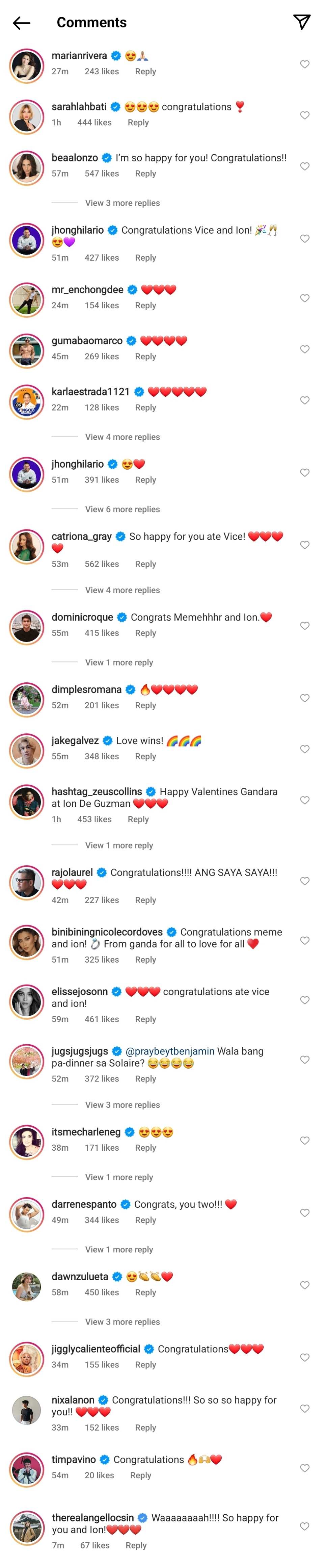Viewport: 327px width, 1568px height.
Task: View 1 more reply under dominicroque
Action: pos(119,663)
